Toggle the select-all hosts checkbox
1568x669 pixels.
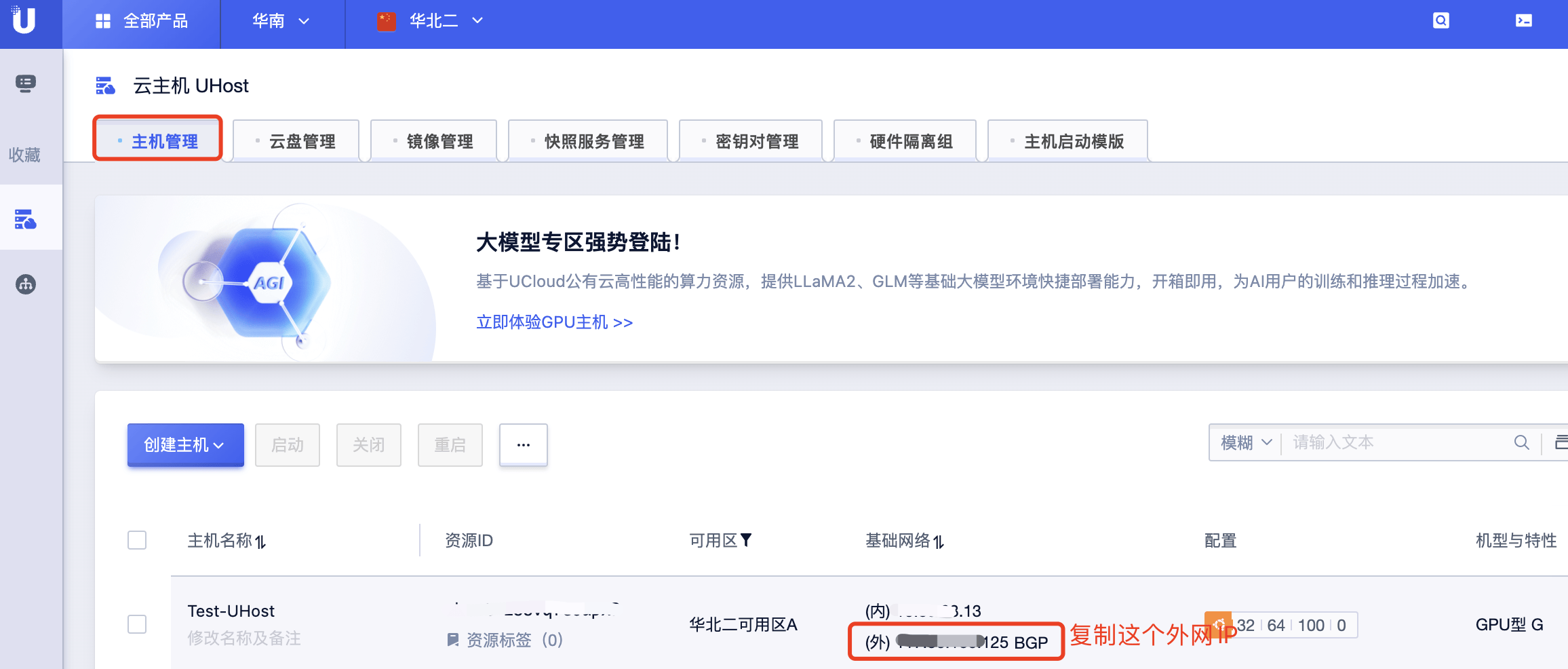137,540
